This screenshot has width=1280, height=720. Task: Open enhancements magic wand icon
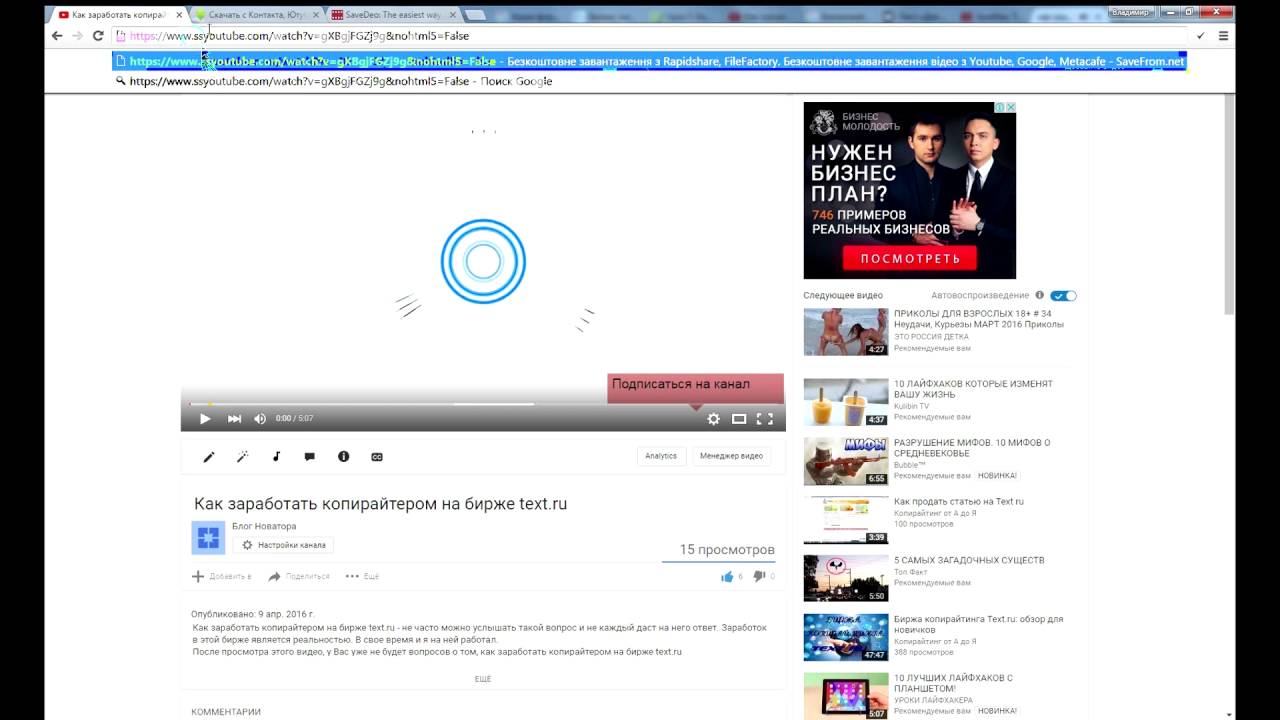coord(242,457)
